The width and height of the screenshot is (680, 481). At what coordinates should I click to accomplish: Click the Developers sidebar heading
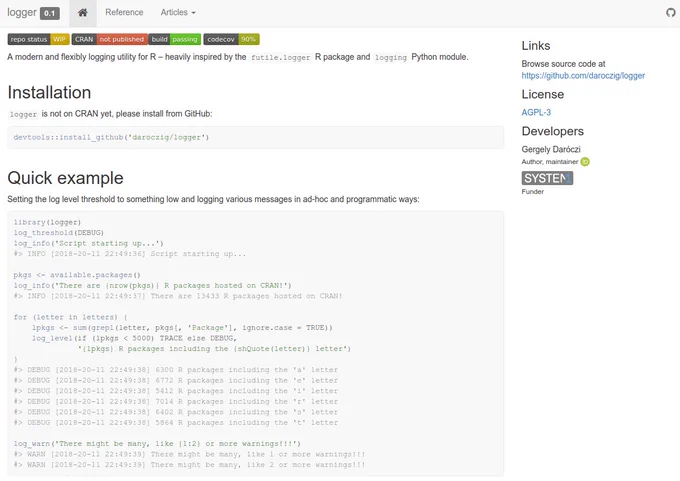[552, 131]
